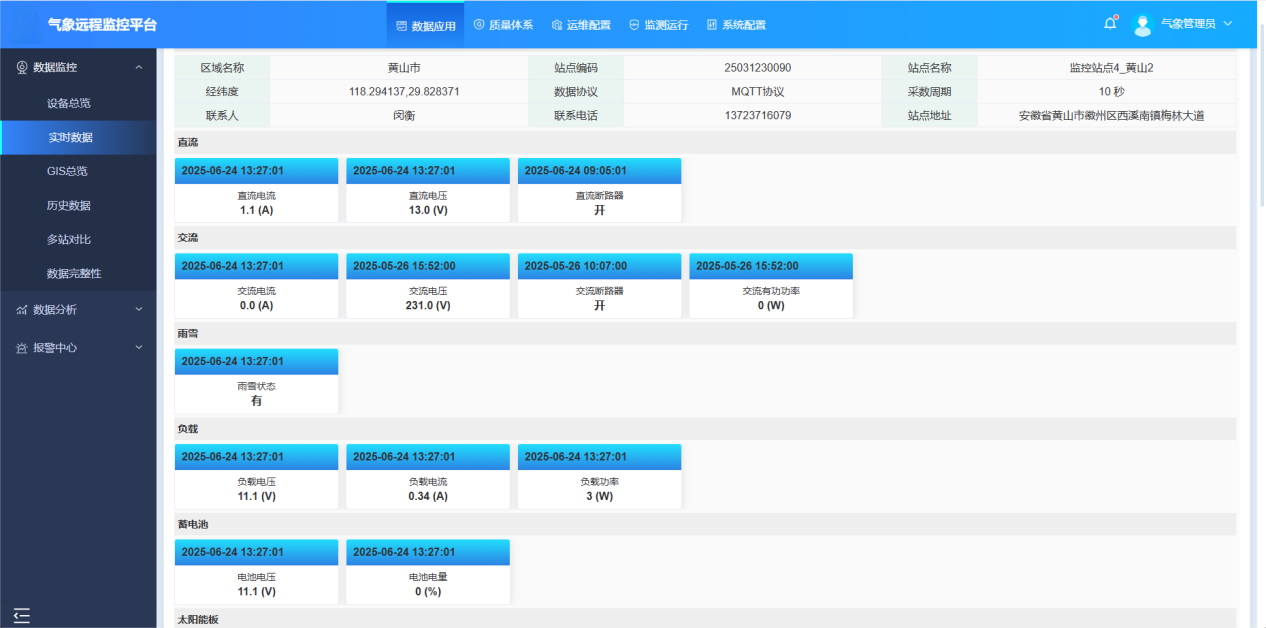
Task: Switch to the 系统配置 top tab
Action: pyautogui.click(x=736, y=25)
